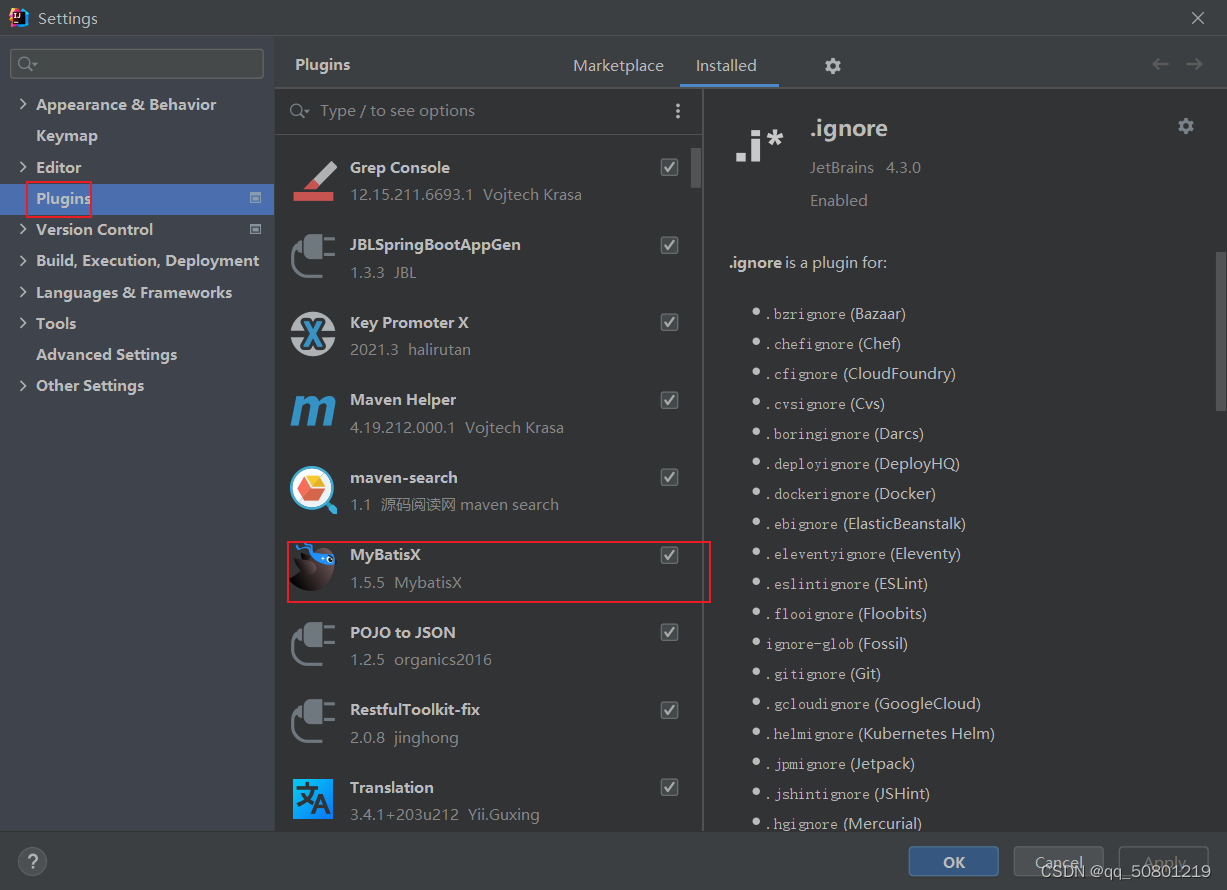Click the JBLSpringBootAppGen plug icon

tap(313, 257)
